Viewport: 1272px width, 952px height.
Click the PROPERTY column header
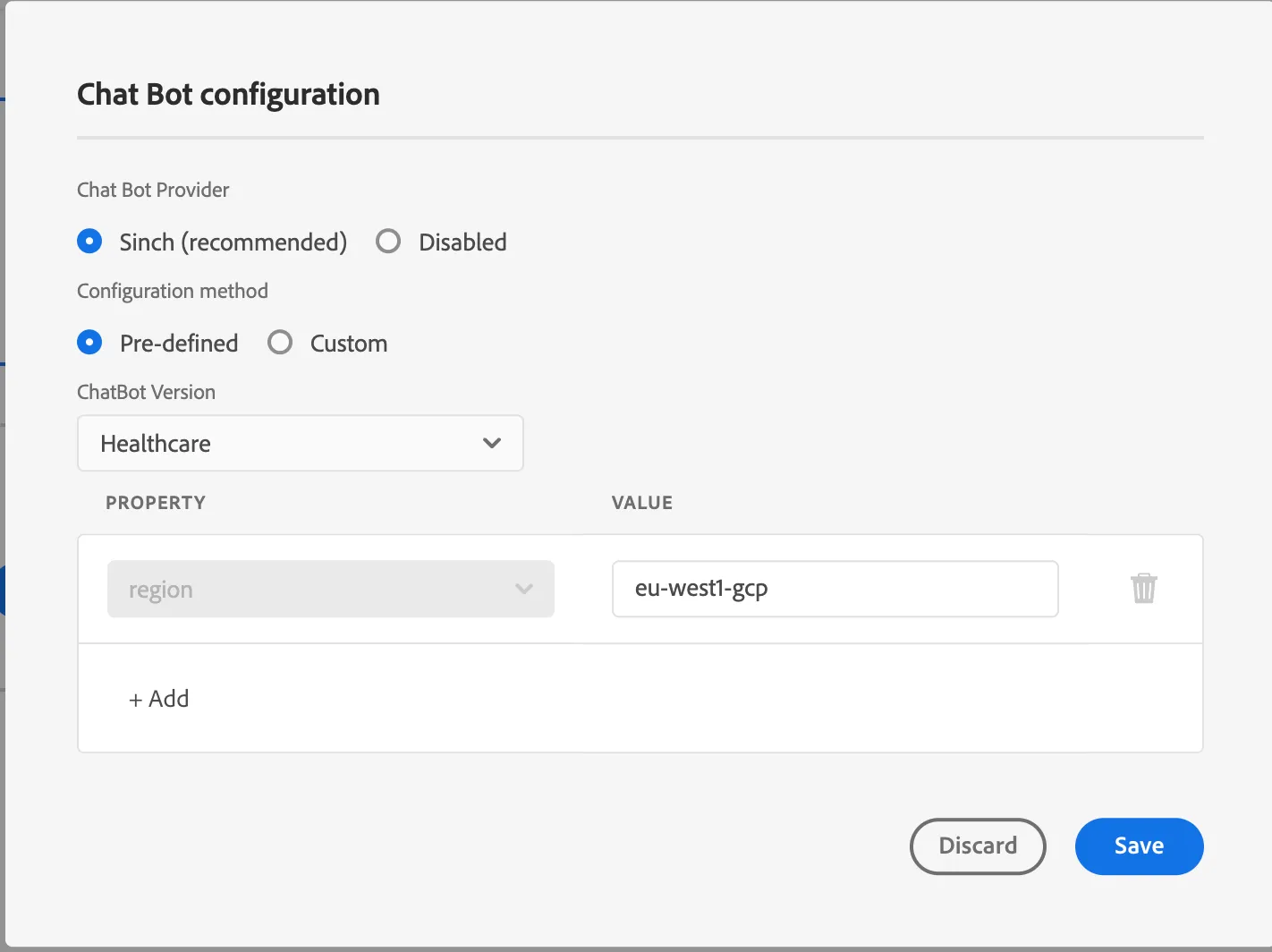(x=156, y=503)
